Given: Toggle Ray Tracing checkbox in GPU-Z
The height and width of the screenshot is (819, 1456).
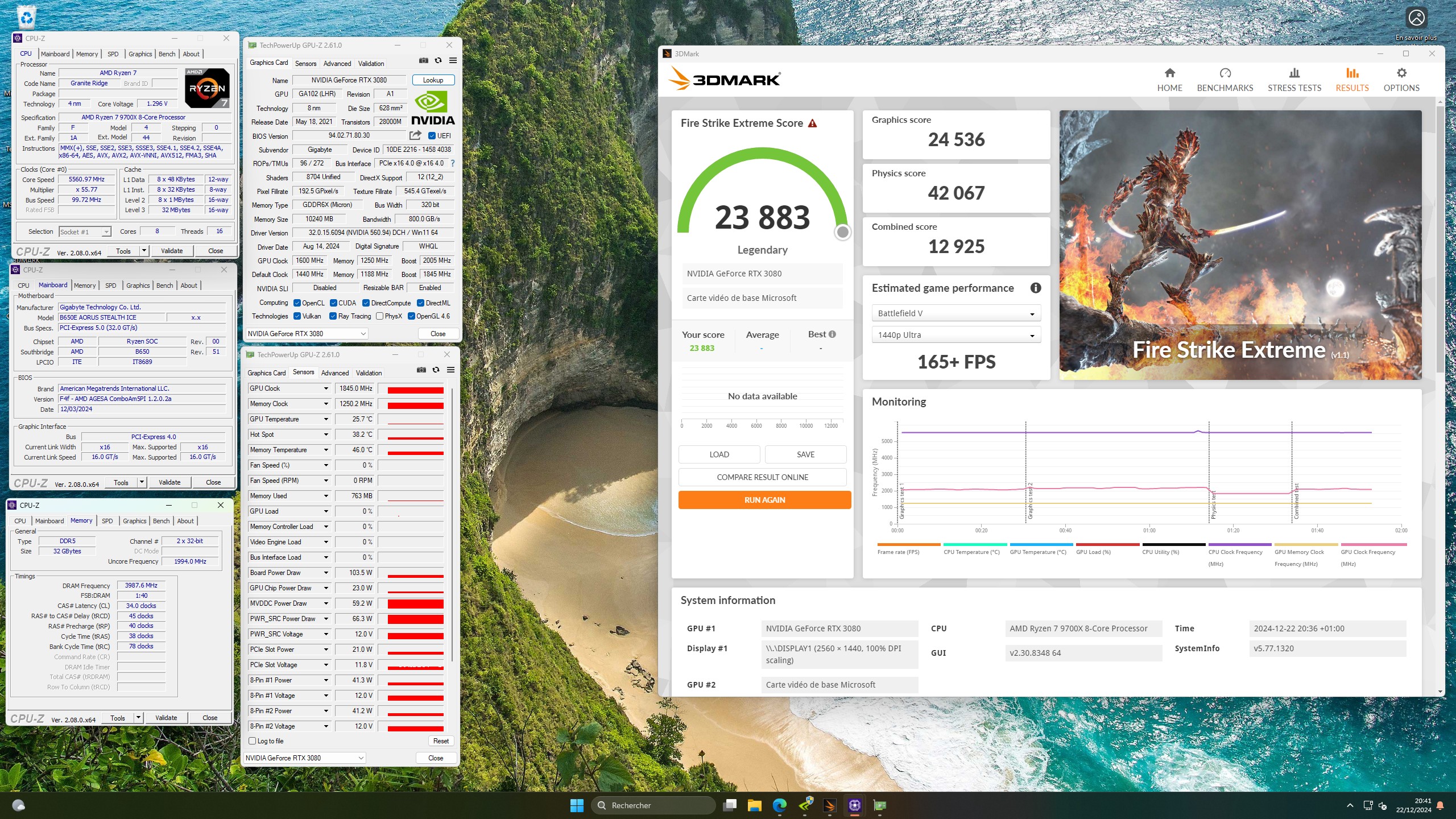Looking at the screenshot, I should [x=333, y=316].
